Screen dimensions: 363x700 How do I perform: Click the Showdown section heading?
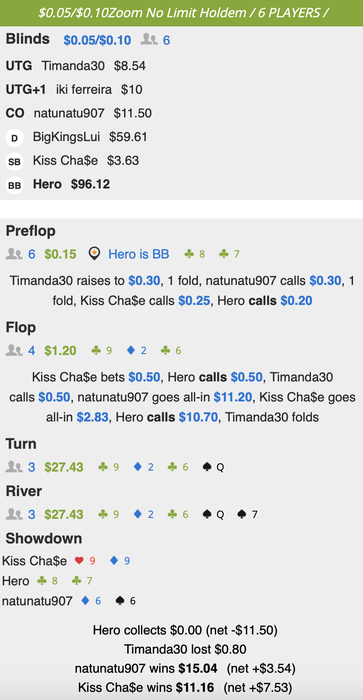pos(44,538)
